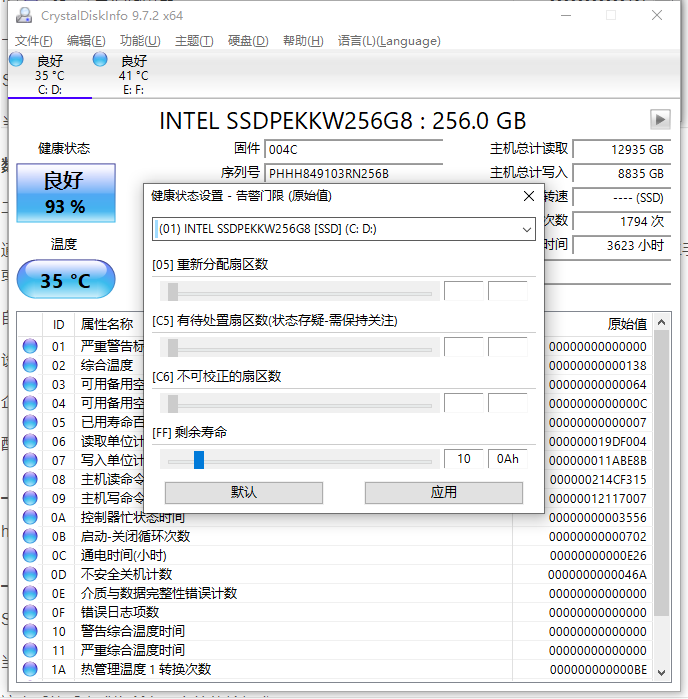
Task: Click attribute list scrollbar down arrow
Action: coord(662,672)
